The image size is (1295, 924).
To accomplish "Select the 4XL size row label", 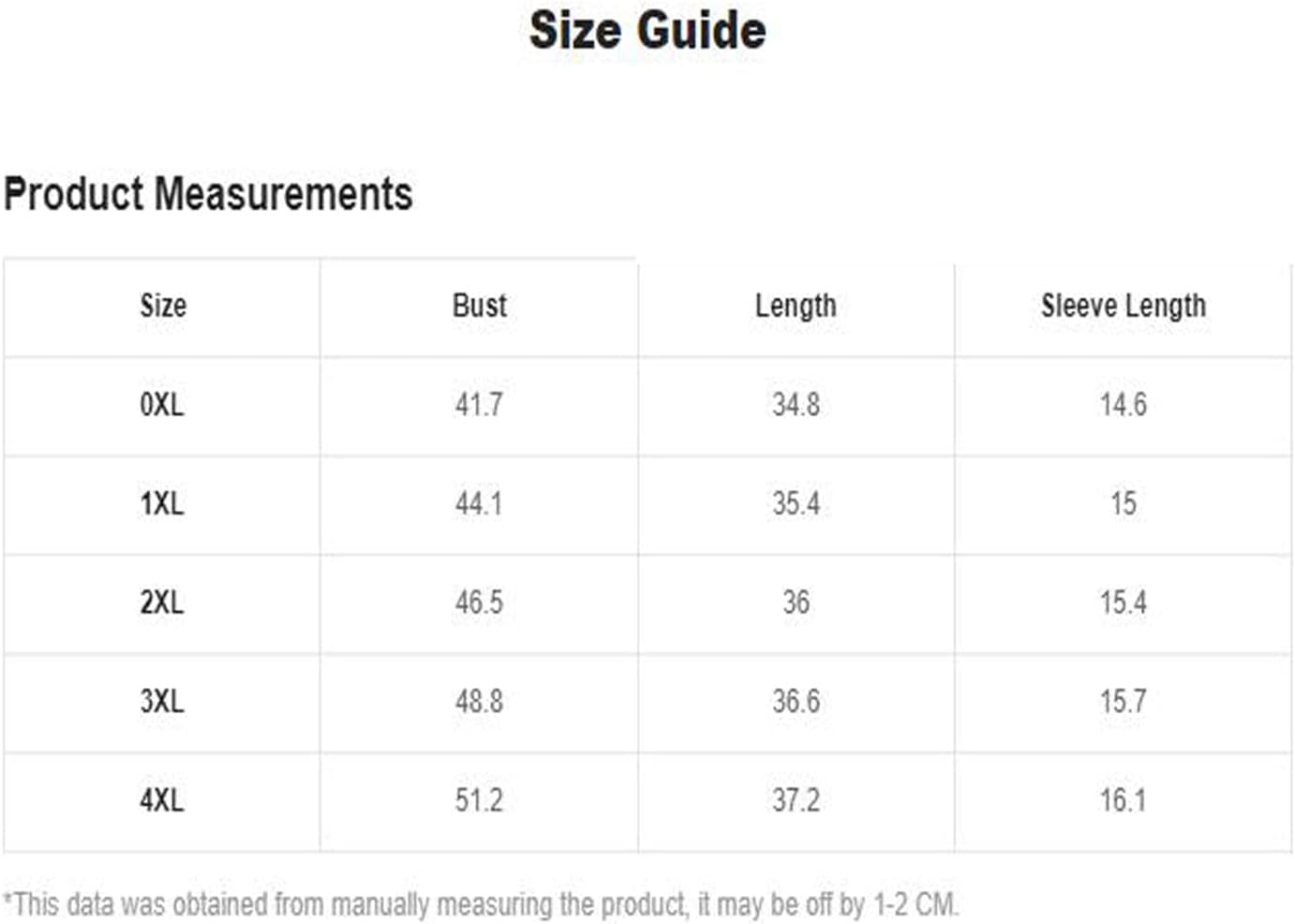I will pos(162,801).
